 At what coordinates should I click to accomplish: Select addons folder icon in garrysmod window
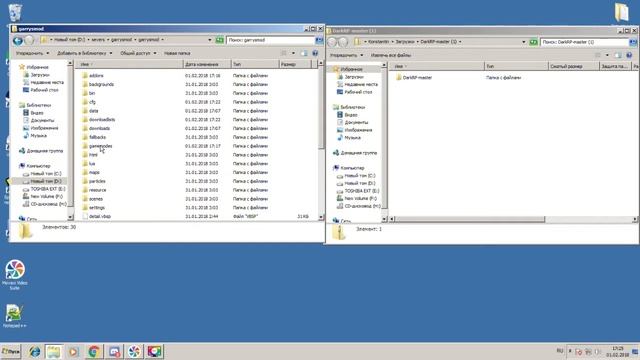click(85, 76)
